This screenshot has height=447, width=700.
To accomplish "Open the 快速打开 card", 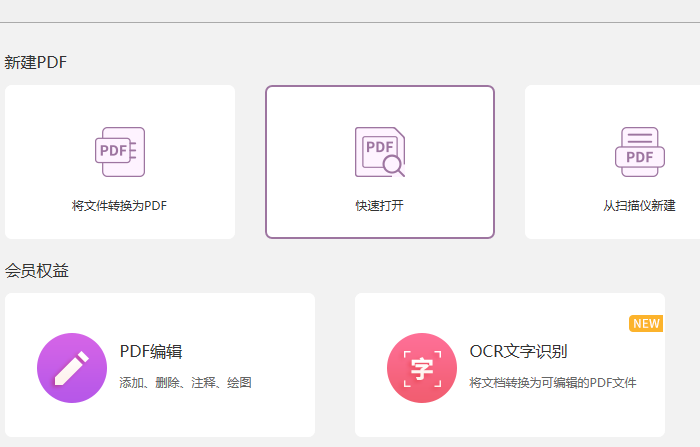I will point(380,162).
